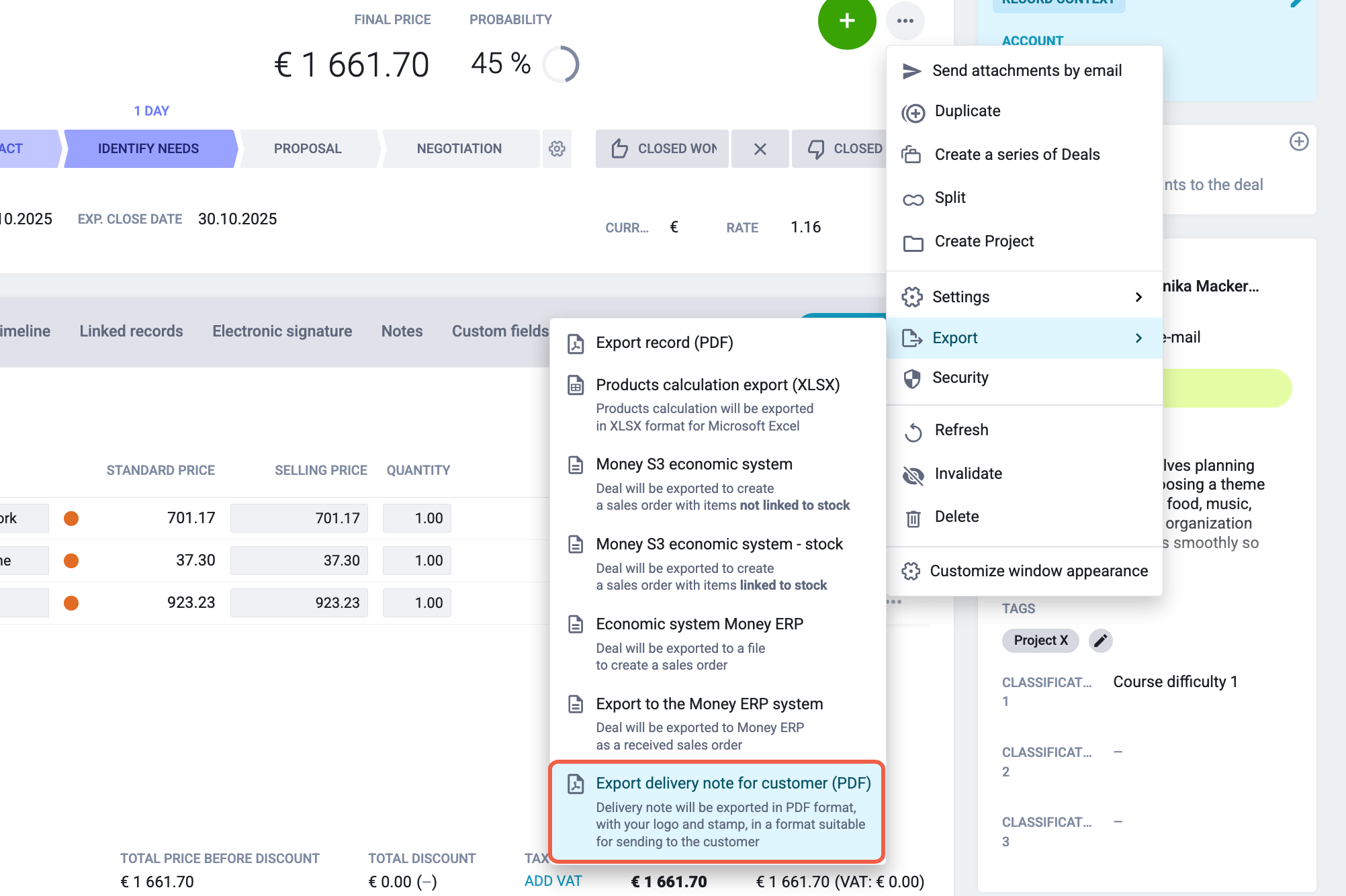Viewport: 1346px width, 896px height.
Task: Select Export delivery note for customer (PDF)
Action: click(x=717, y=811)
